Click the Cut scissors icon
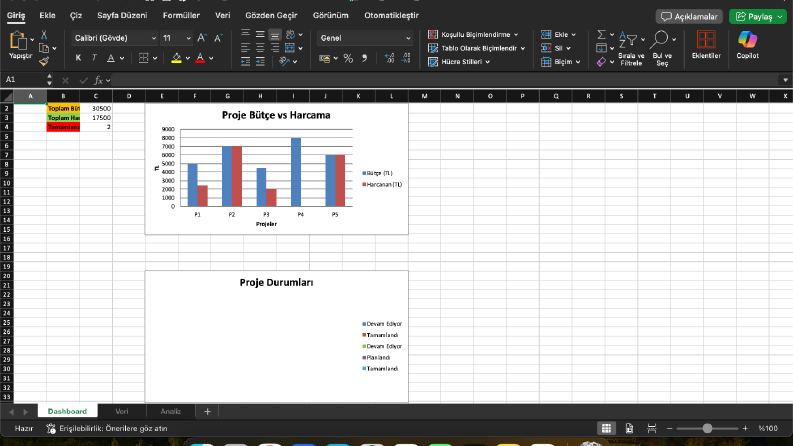Screen dimensions: 793x446 point(43,34)
